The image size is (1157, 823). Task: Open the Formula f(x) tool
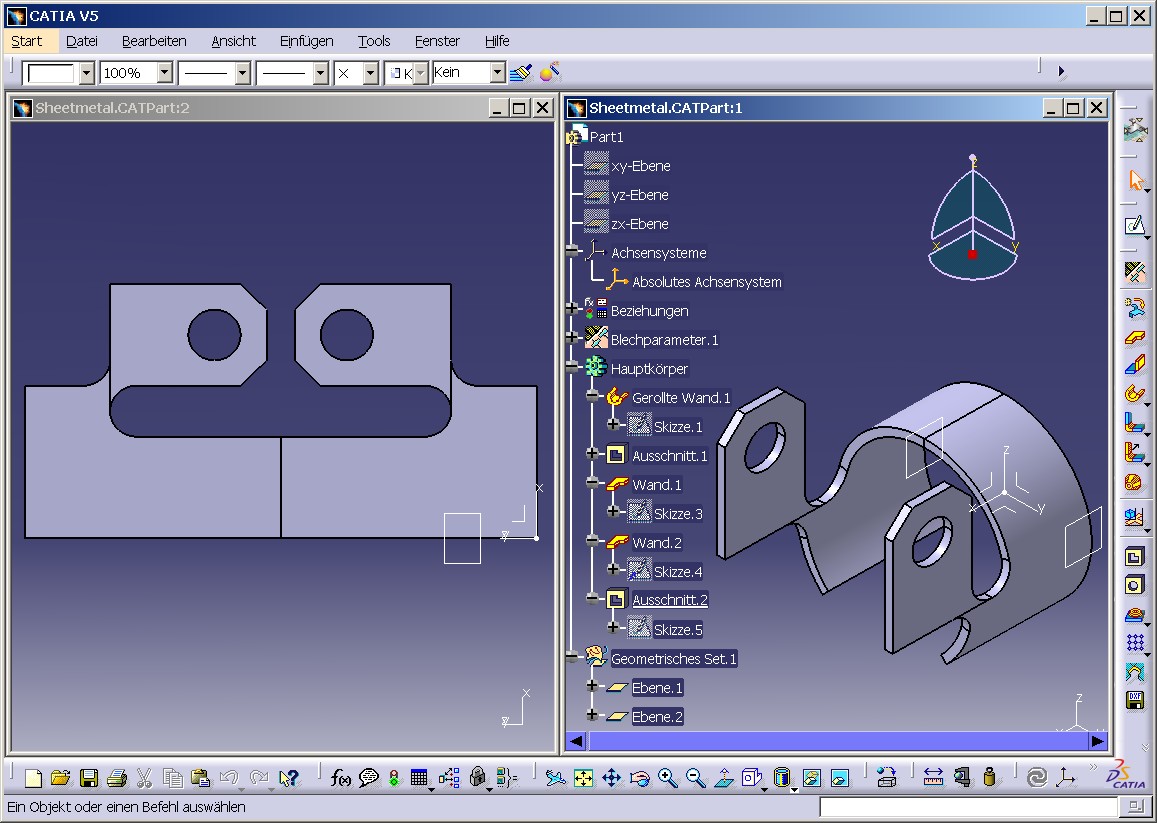(x=340, y=777)
